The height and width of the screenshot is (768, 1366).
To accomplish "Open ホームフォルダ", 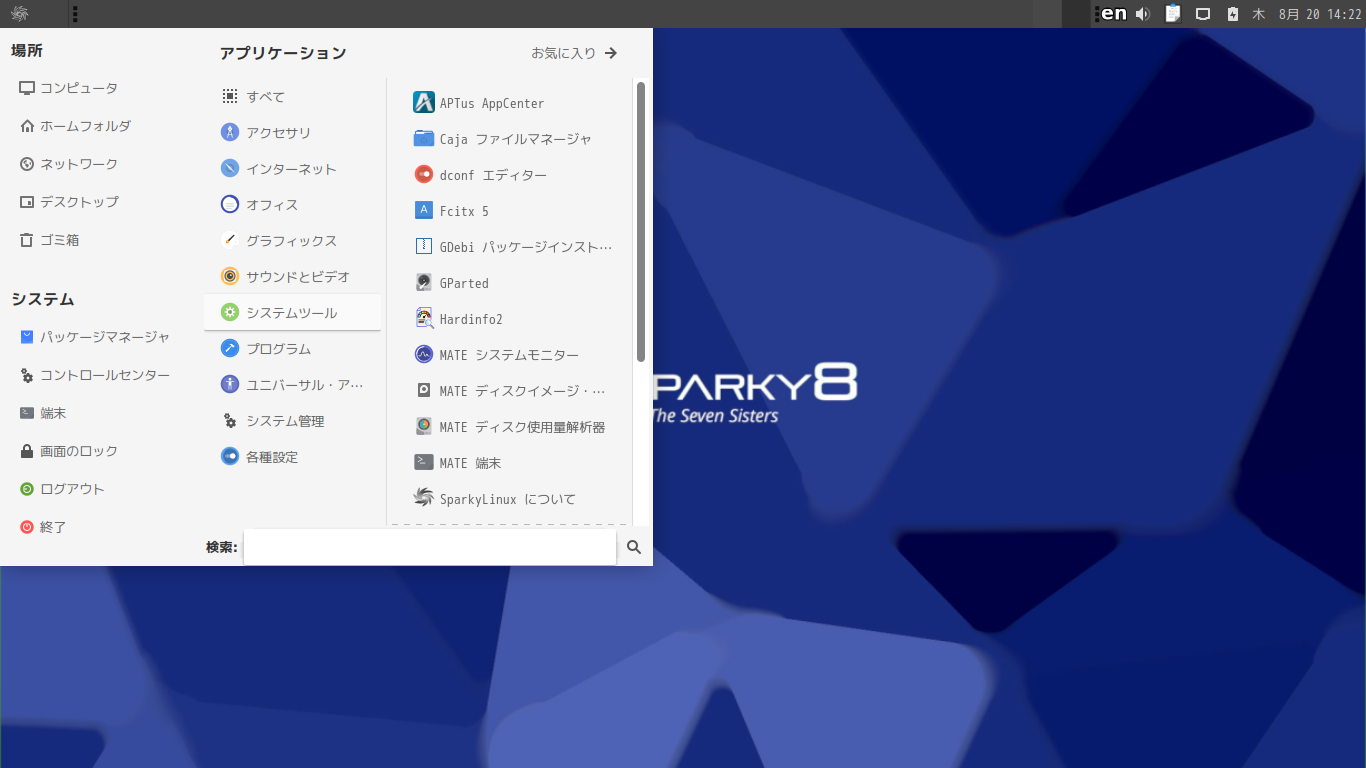I will tap(75, 126).
